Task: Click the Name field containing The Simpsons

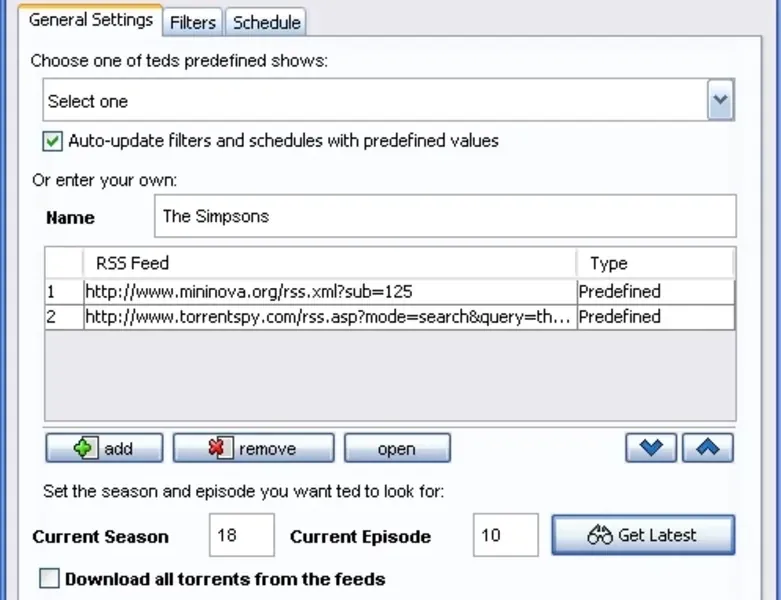Action: click(x=445, y=216)
